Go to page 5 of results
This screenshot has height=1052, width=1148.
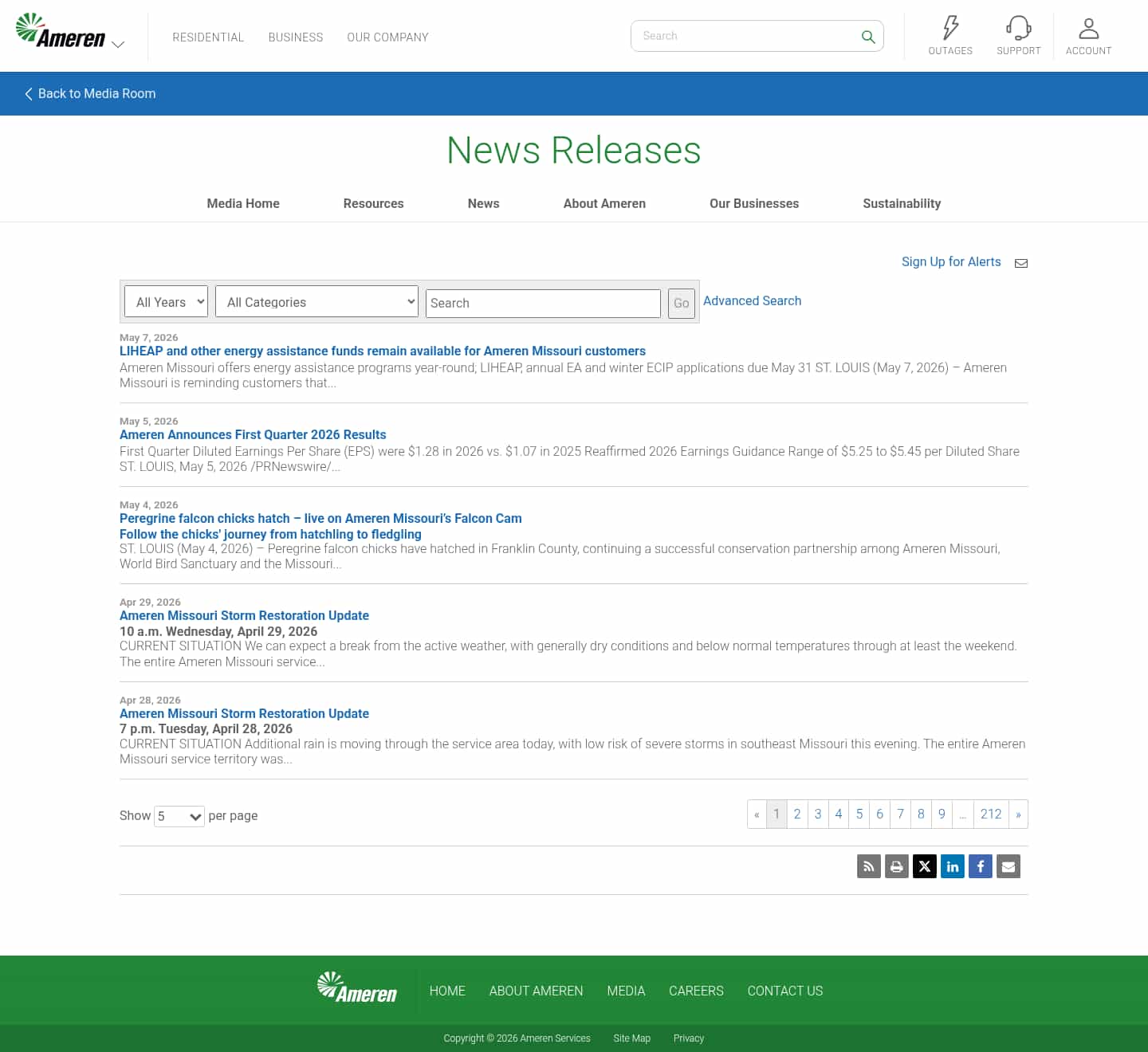(859, 815)
